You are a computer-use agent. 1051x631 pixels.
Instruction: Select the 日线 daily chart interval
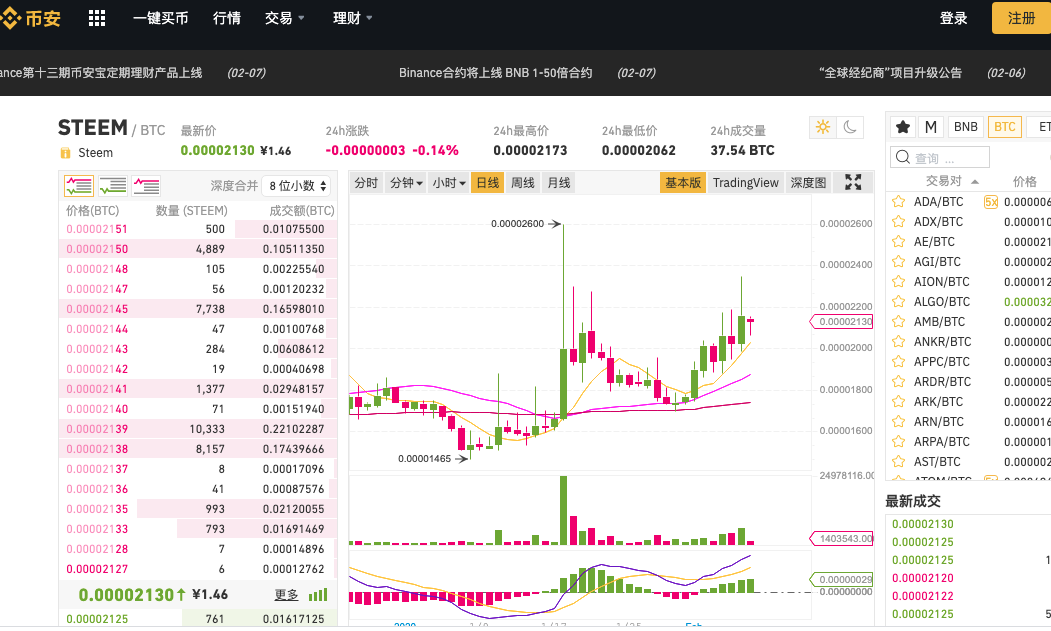point(487,182)
